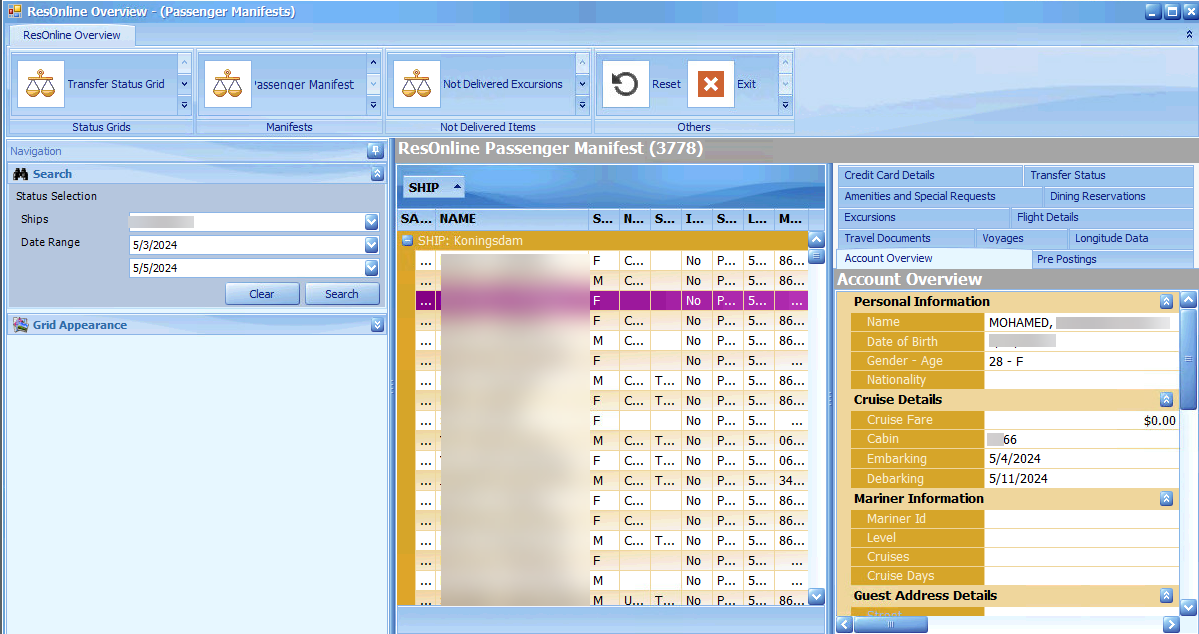Pin the Navigation pane

point(375,151)
